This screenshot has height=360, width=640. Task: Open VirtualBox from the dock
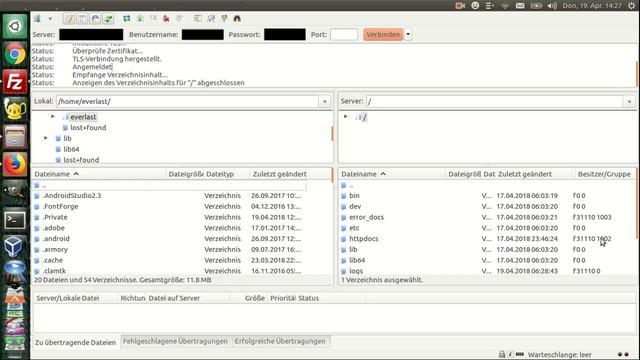[14, 247]
